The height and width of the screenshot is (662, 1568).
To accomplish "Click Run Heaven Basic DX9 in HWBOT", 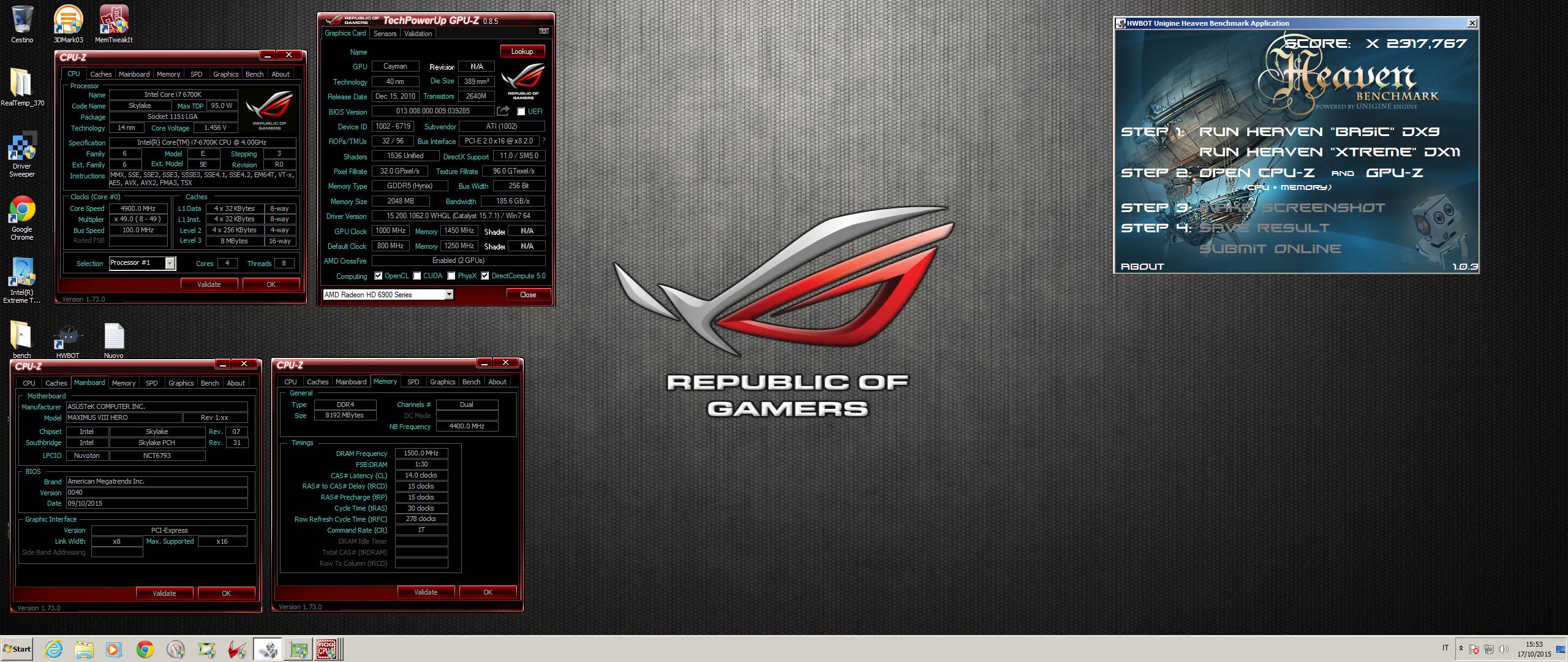I will [1319, 132].
